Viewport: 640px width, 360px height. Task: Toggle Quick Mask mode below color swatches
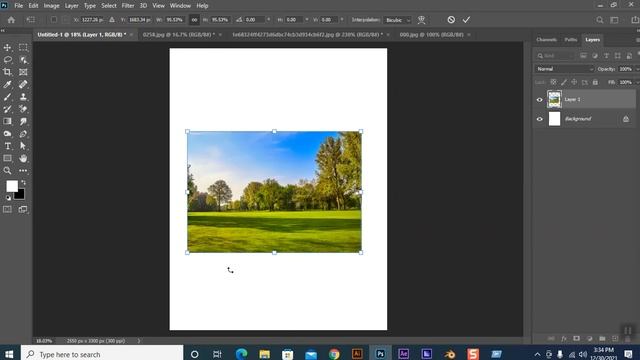pos(7,209)
